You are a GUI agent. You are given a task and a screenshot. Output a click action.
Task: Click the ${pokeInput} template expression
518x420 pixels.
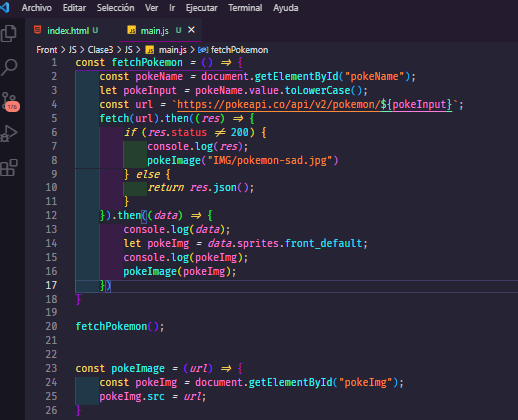point(416,105)
